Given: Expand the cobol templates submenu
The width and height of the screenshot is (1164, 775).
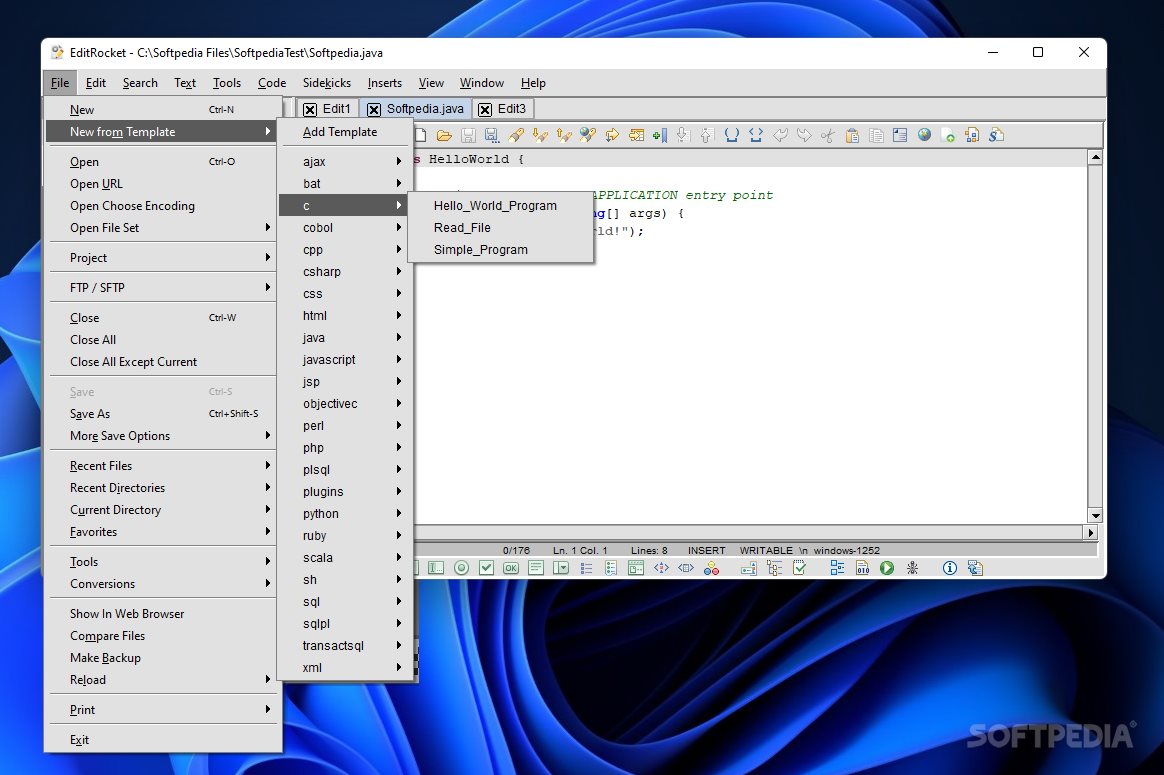Looking at the screenshot, I should [344, 228].
